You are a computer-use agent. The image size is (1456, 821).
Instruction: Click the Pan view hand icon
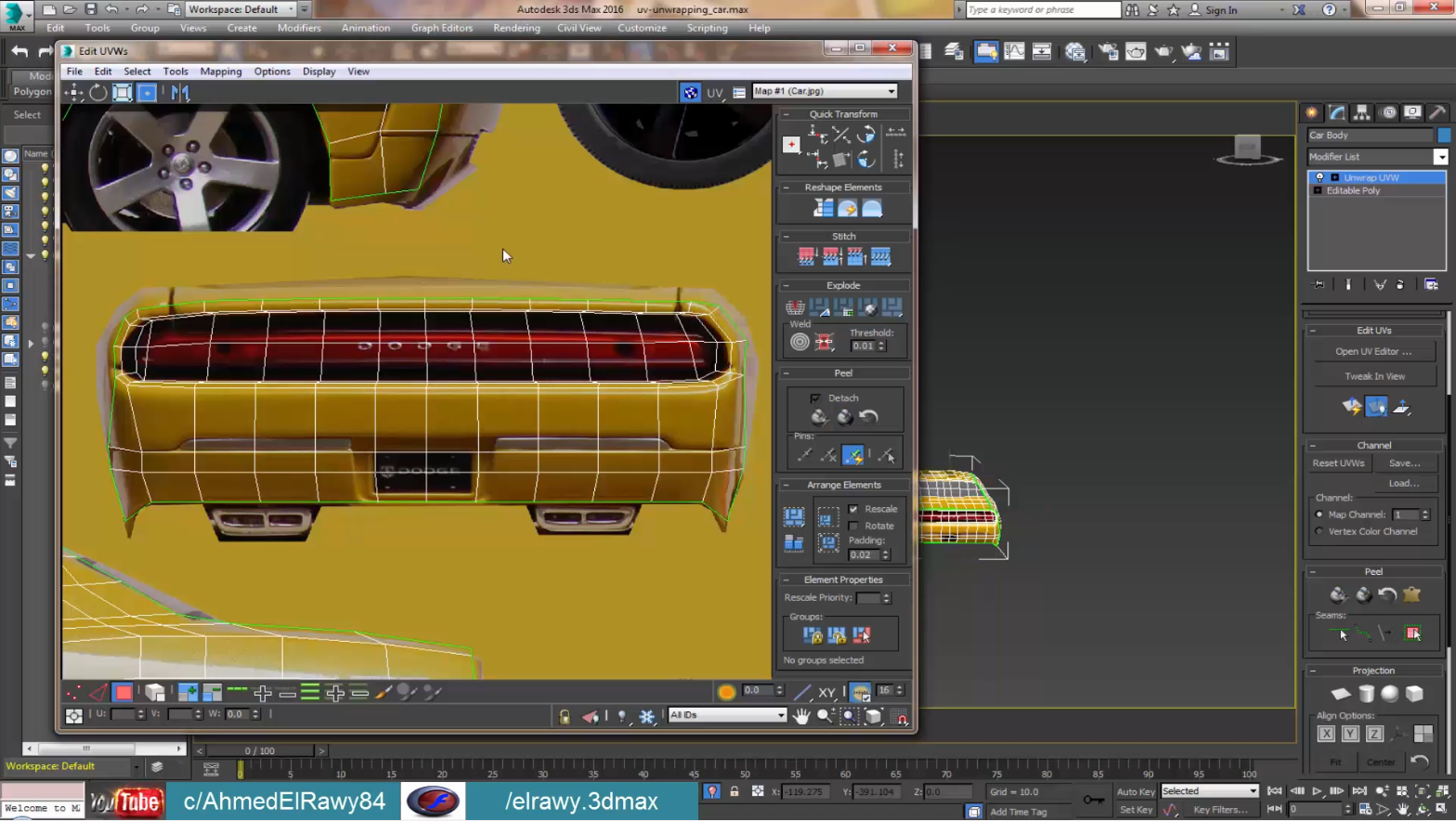pyautogui.click(x=801, y=716)
